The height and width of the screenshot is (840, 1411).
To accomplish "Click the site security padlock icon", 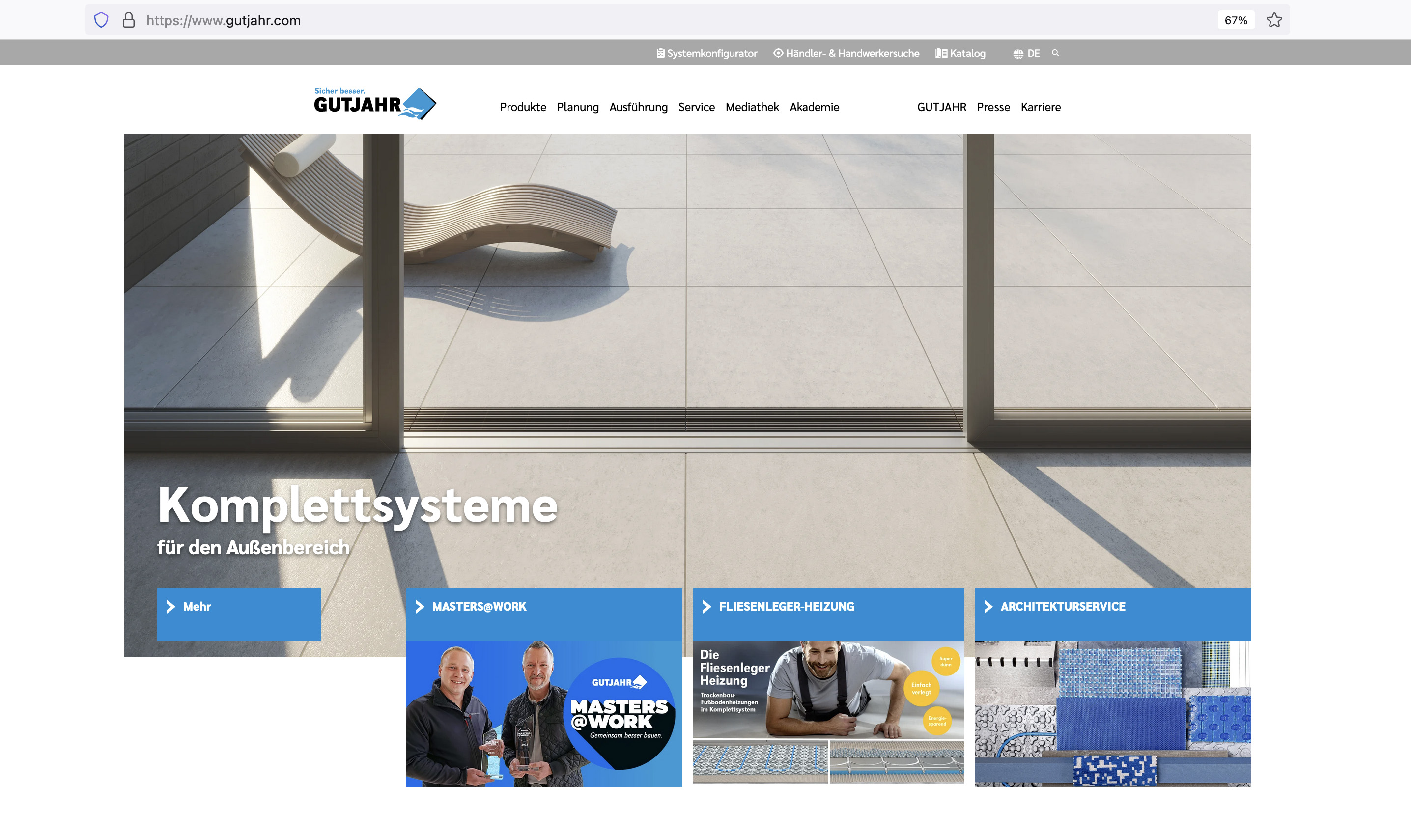I will (x=129, y=20).
